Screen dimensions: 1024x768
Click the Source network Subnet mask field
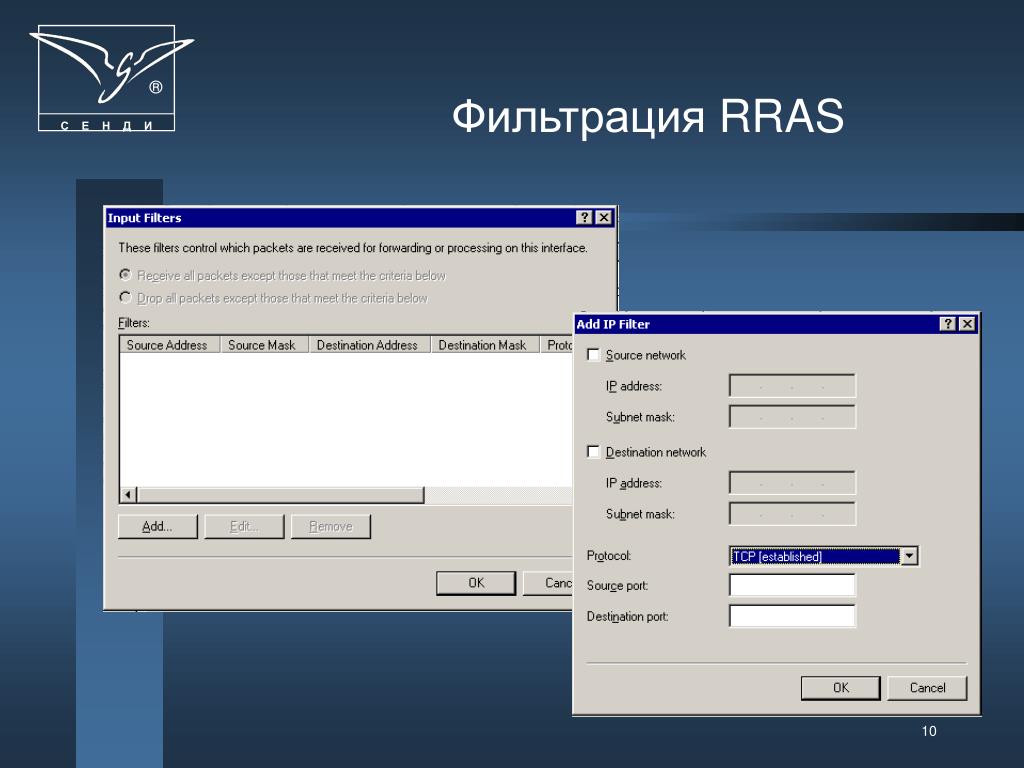point(792,417)
